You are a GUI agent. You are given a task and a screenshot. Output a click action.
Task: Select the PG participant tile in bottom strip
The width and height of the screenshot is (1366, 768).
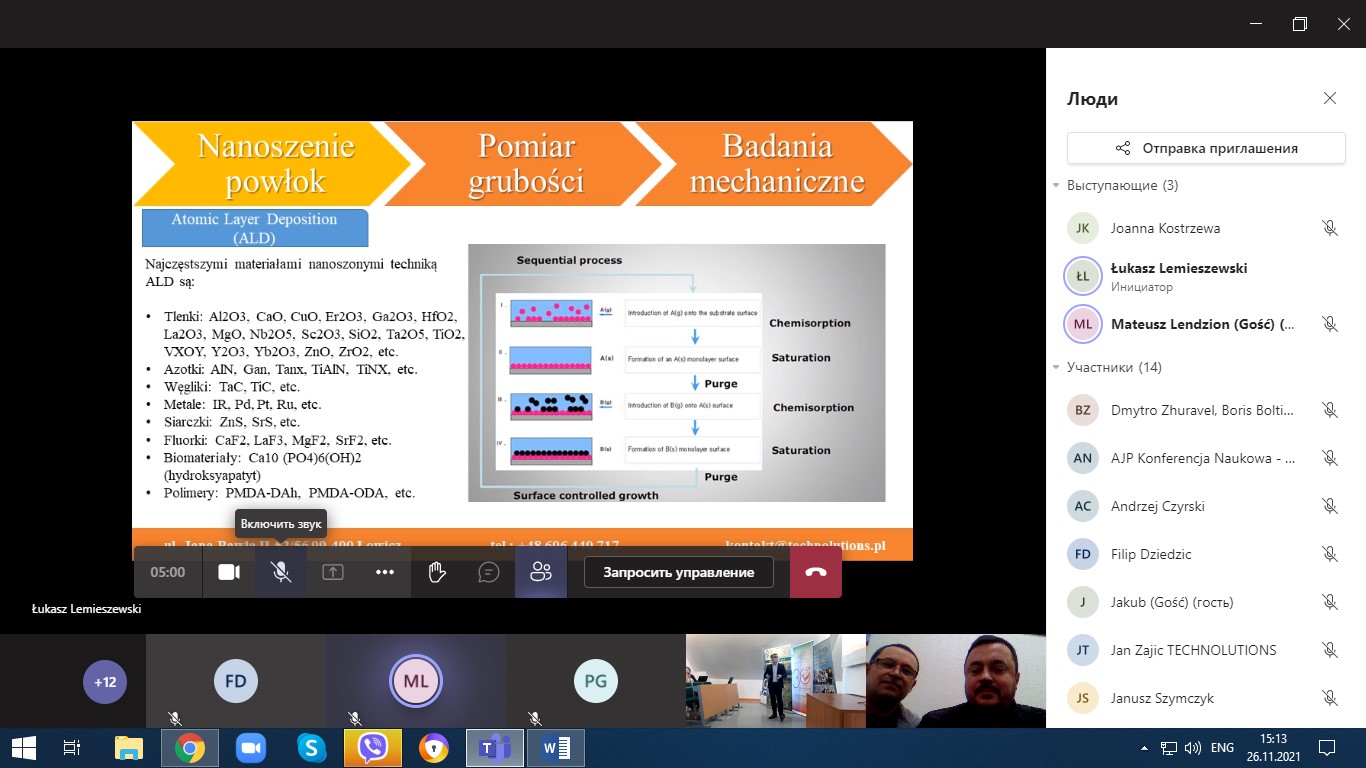[x=596, y=681]
